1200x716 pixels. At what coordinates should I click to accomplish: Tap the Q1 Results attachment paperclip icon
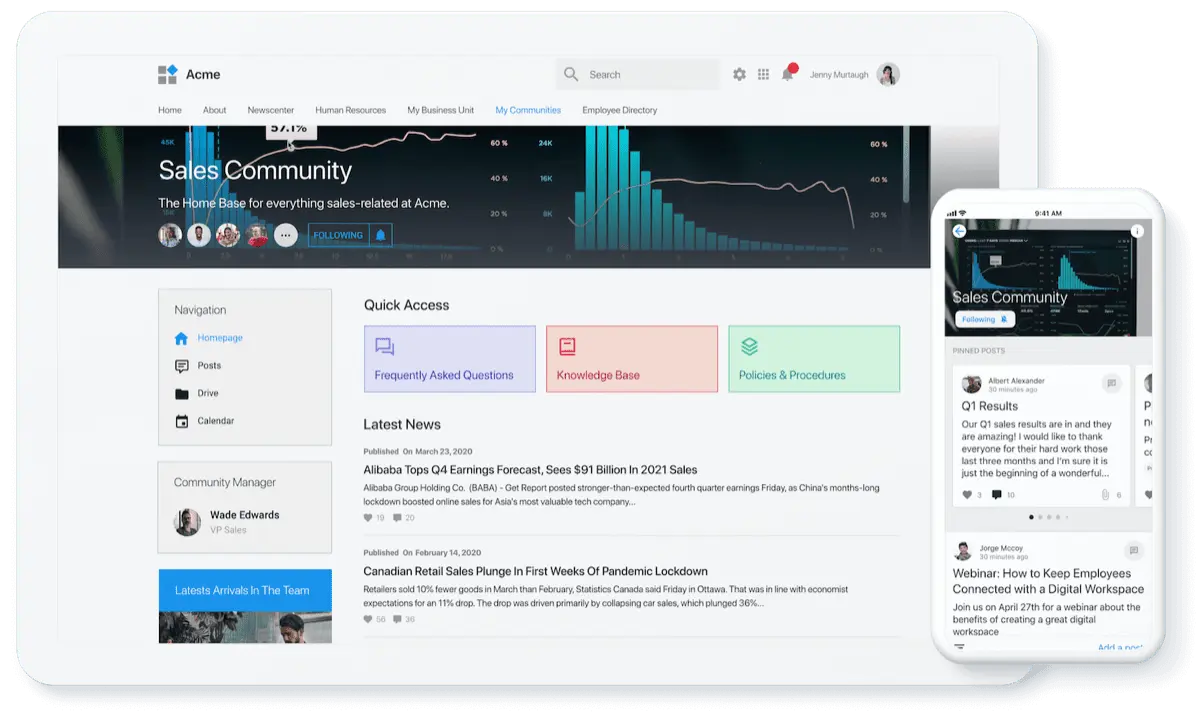pos(1104,495)
